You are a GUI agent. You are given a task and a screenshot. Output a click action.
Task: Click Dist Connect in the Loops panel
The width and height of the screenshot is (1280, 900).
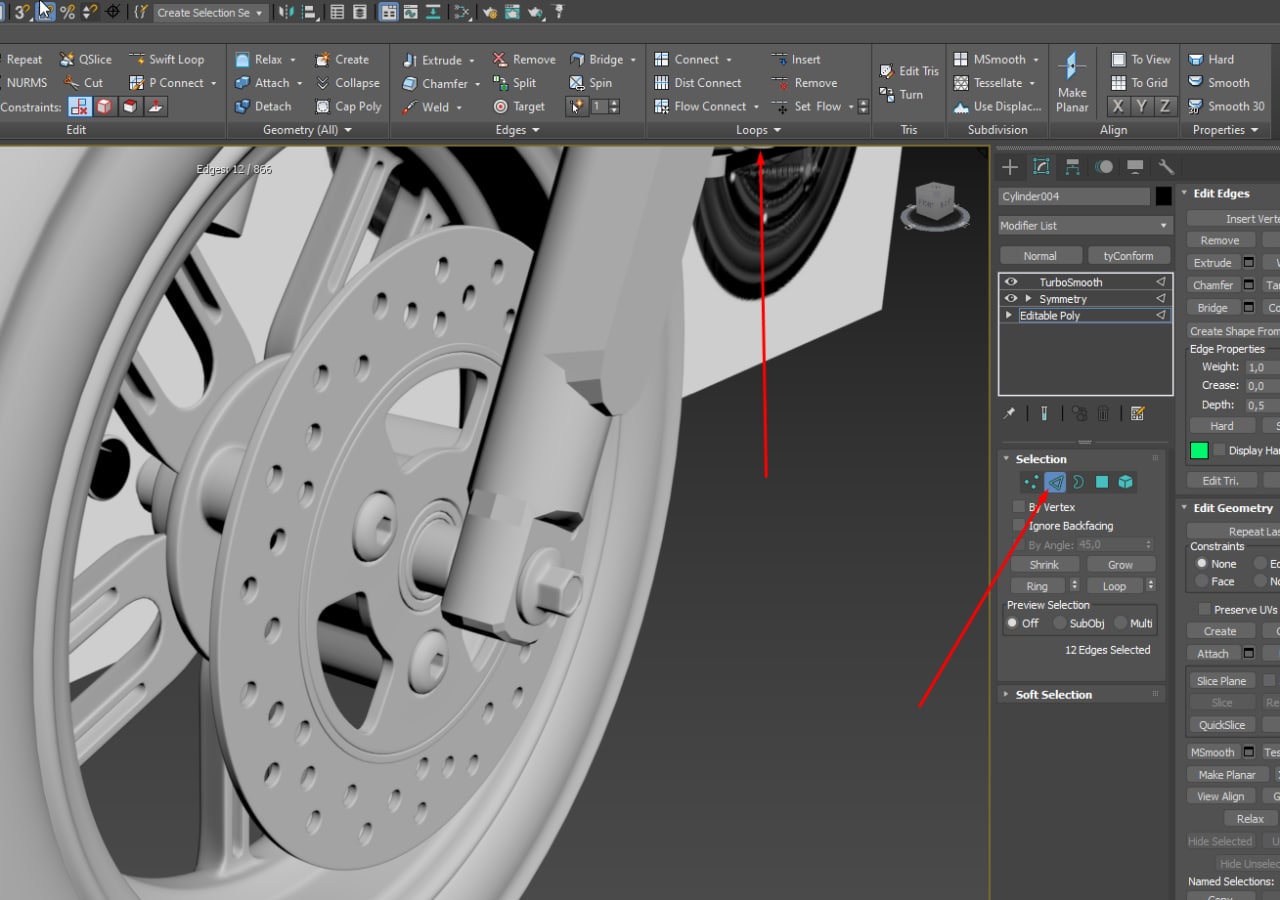coord(698,83)
